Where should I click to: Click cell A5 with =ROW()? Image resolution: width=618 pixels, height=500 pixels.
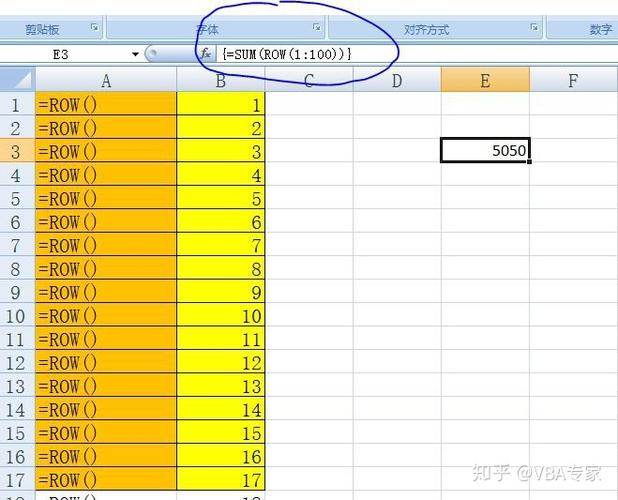106,198
